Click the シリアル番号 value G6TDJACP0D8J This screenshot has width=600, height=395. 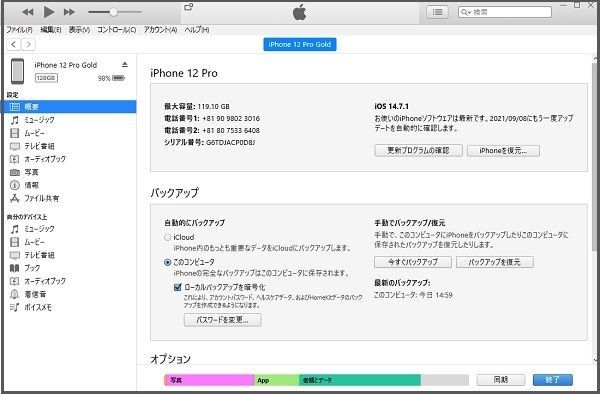pyautogui.click(x=231, y=142)
